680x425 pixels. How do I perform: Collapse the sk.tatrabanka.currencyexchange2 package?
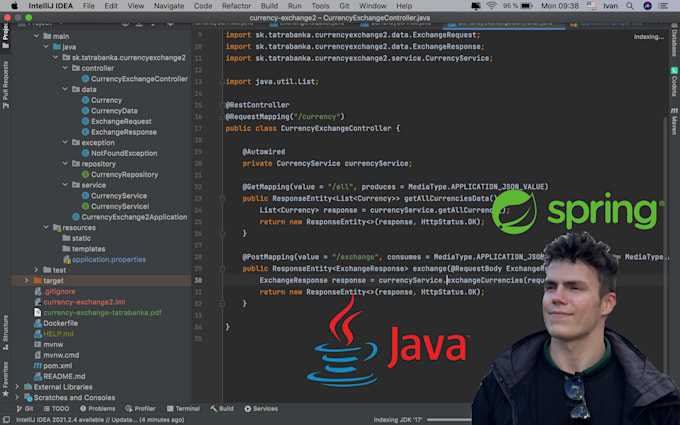tap(56, 57)
